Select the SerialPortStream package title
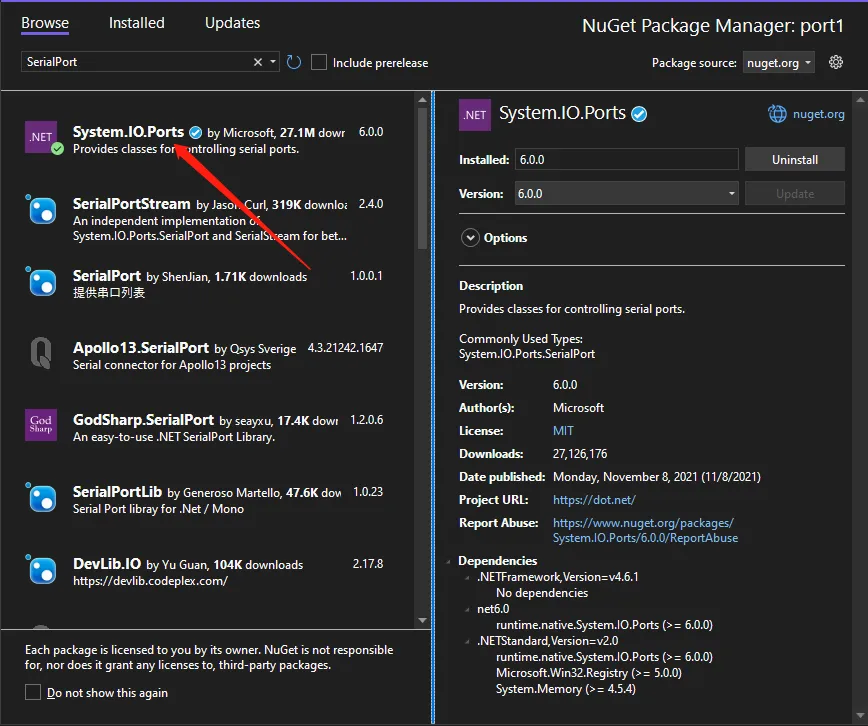868x726 pixels. click(x=132, y=204)
